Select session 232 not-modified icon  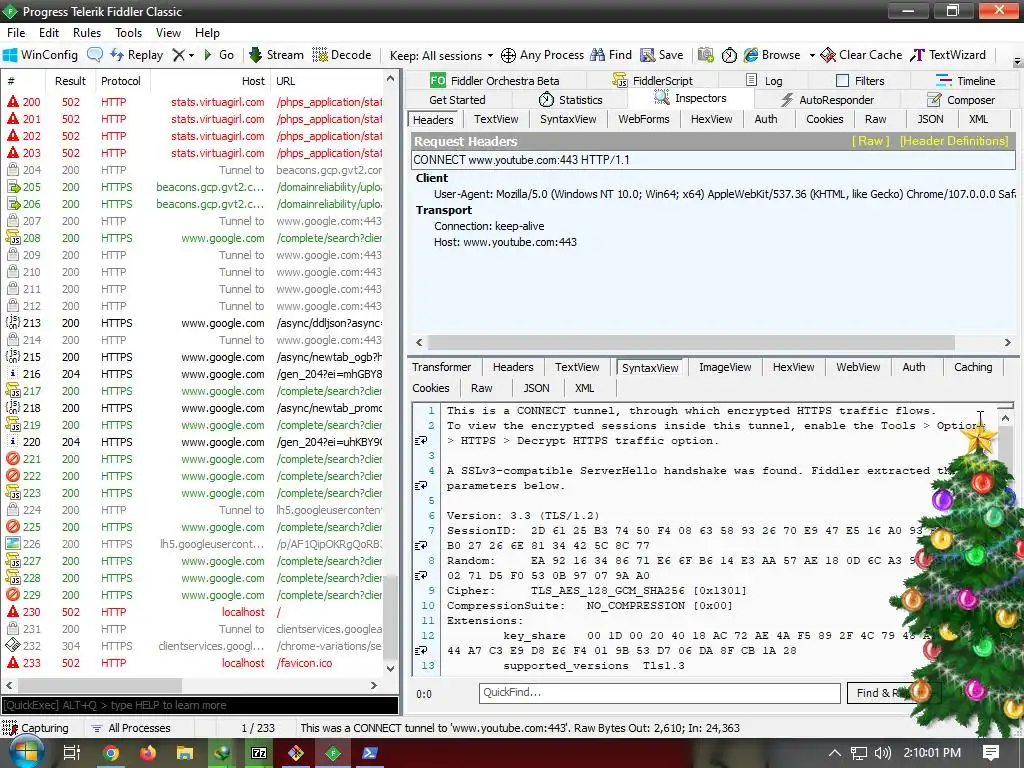[12, 645]
